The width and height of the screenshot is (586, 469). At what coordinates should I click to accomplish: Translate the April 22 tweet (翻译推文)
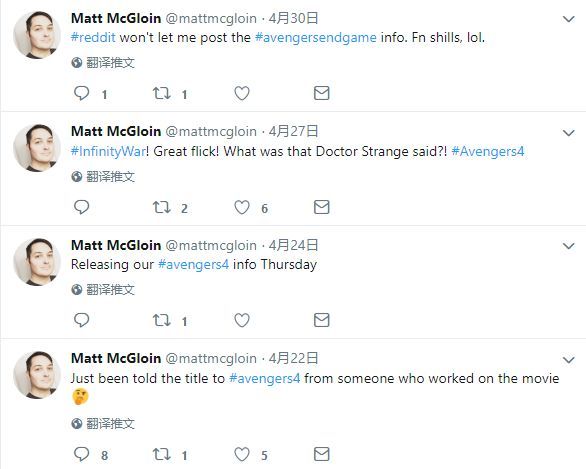point(103,423)
